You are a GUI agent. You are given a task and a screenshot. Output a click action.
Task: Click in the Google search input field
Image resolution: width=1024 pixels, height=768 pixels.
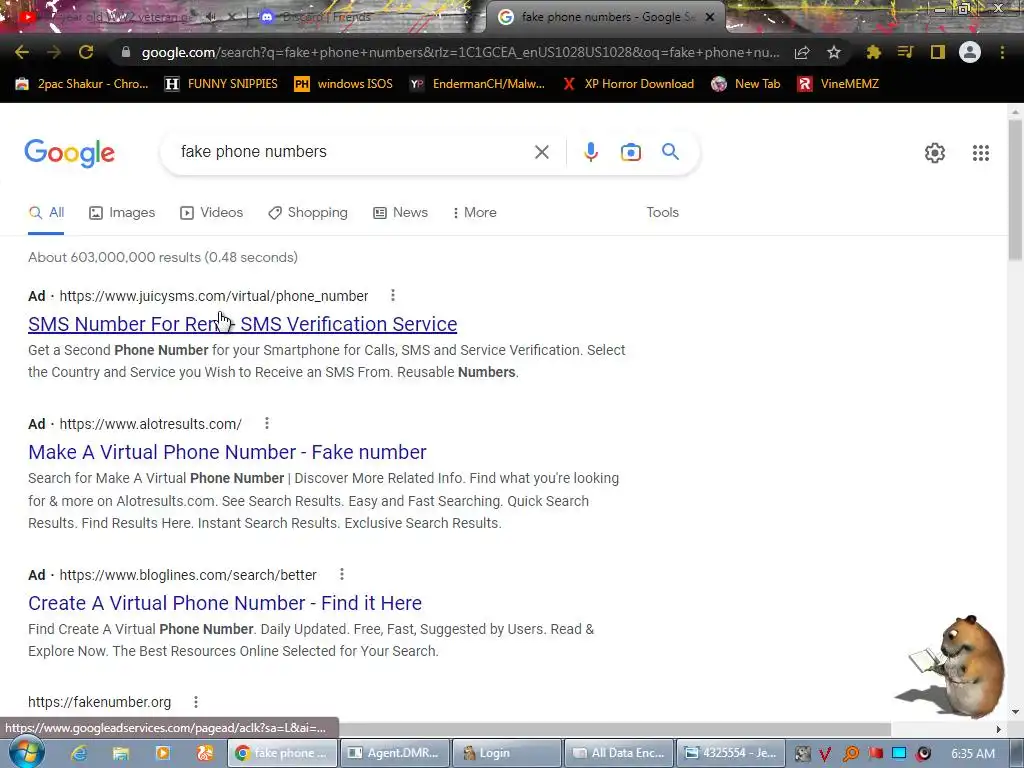(x=353, y=152)
